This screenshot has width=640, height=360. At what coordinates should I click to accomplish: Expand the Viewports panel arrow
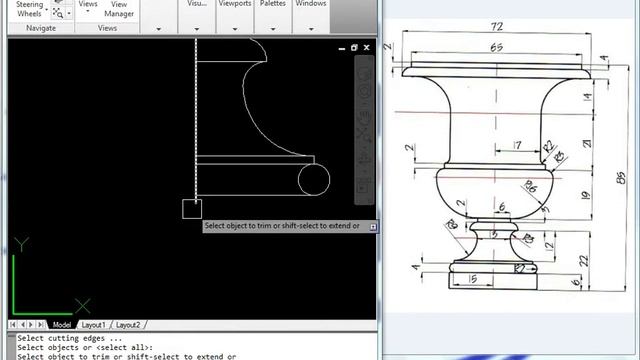click(235, 29)
